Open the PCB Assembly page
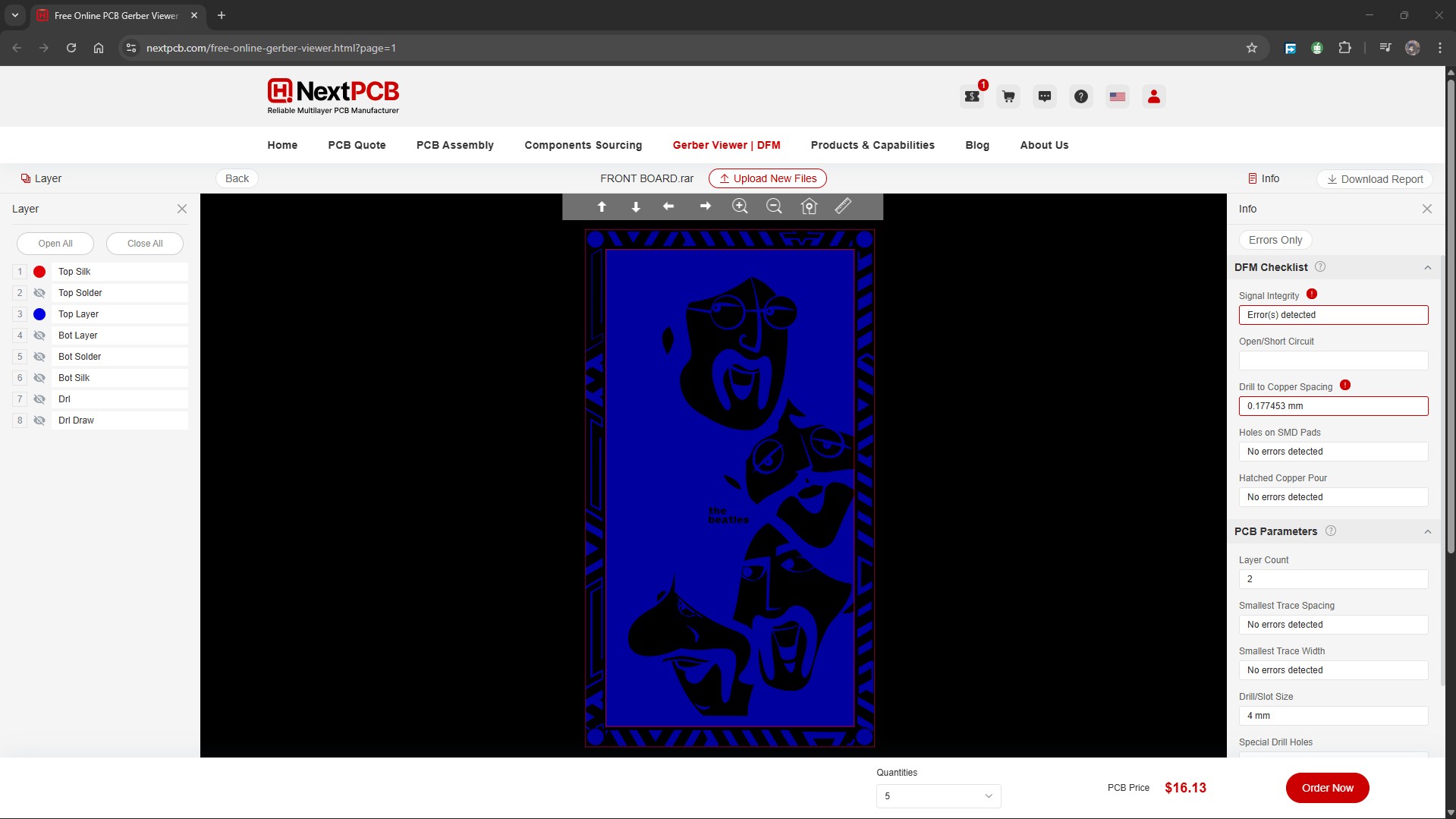 click(455, 145)
